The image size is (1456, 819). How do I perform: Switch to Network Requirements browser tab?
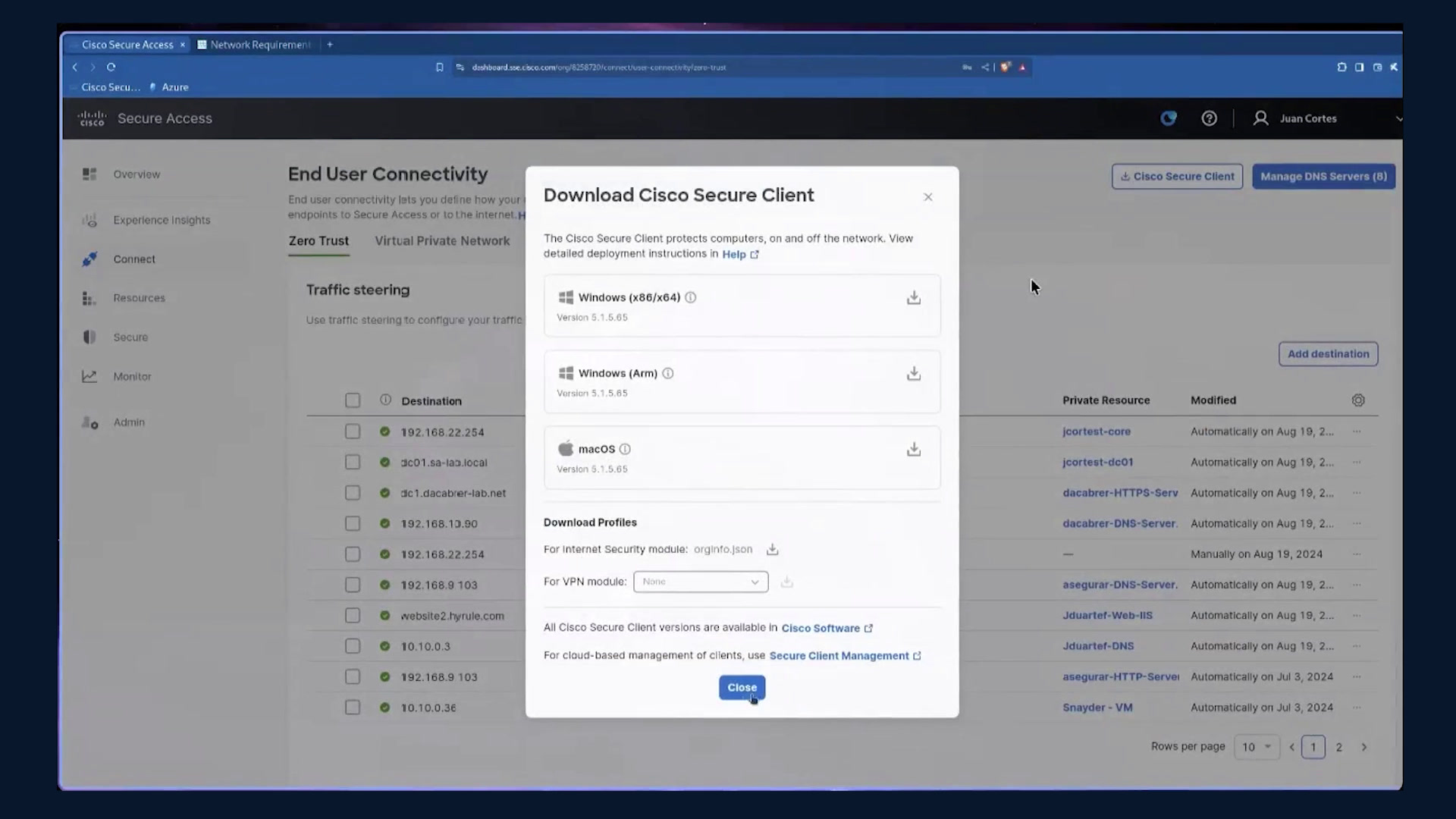[x=255, y=45]
